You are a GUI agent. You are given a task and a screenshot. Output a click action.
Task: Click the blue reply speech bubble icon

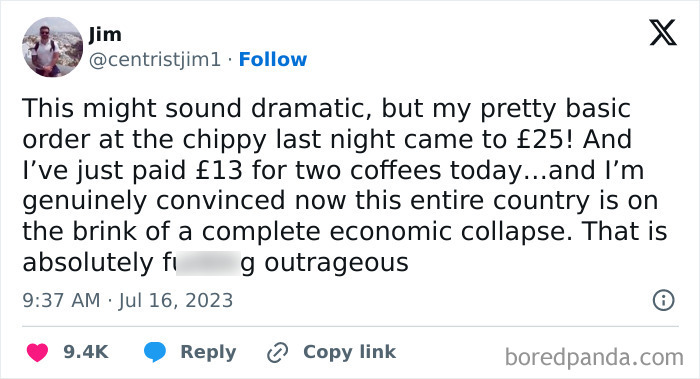coord(155,352)
